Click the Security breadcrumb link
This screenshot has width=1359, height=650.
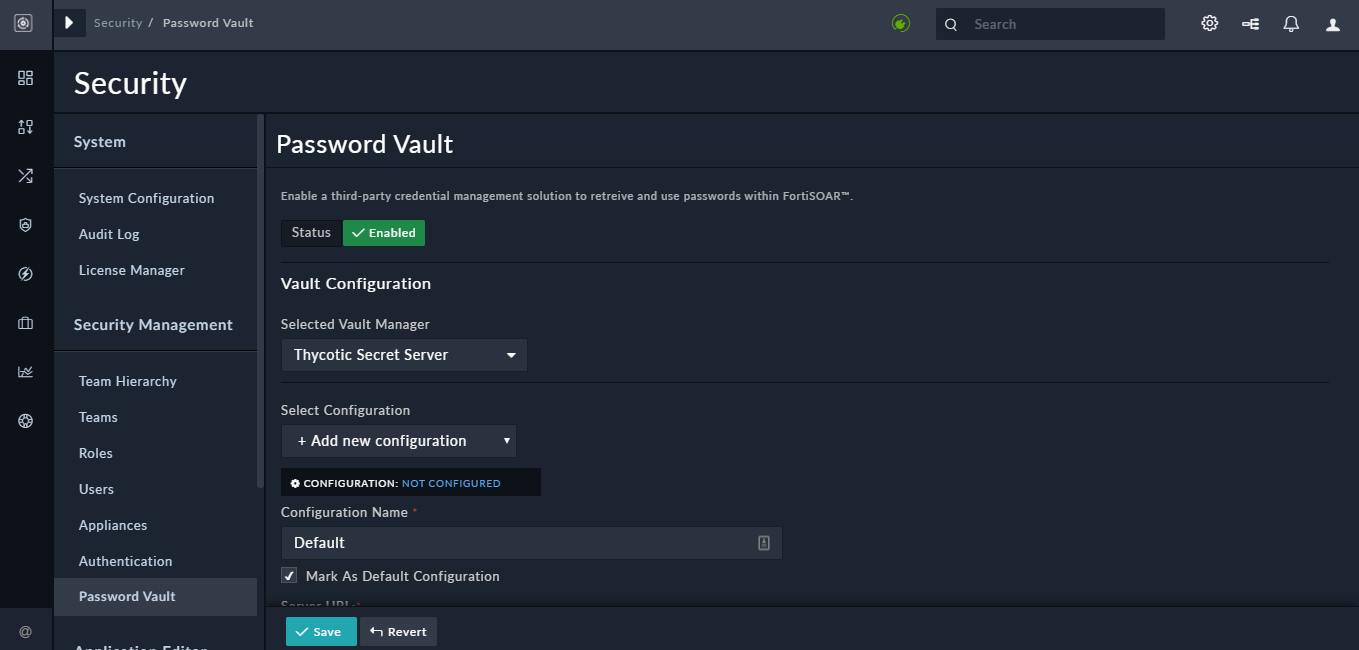(x=118, y=22)
